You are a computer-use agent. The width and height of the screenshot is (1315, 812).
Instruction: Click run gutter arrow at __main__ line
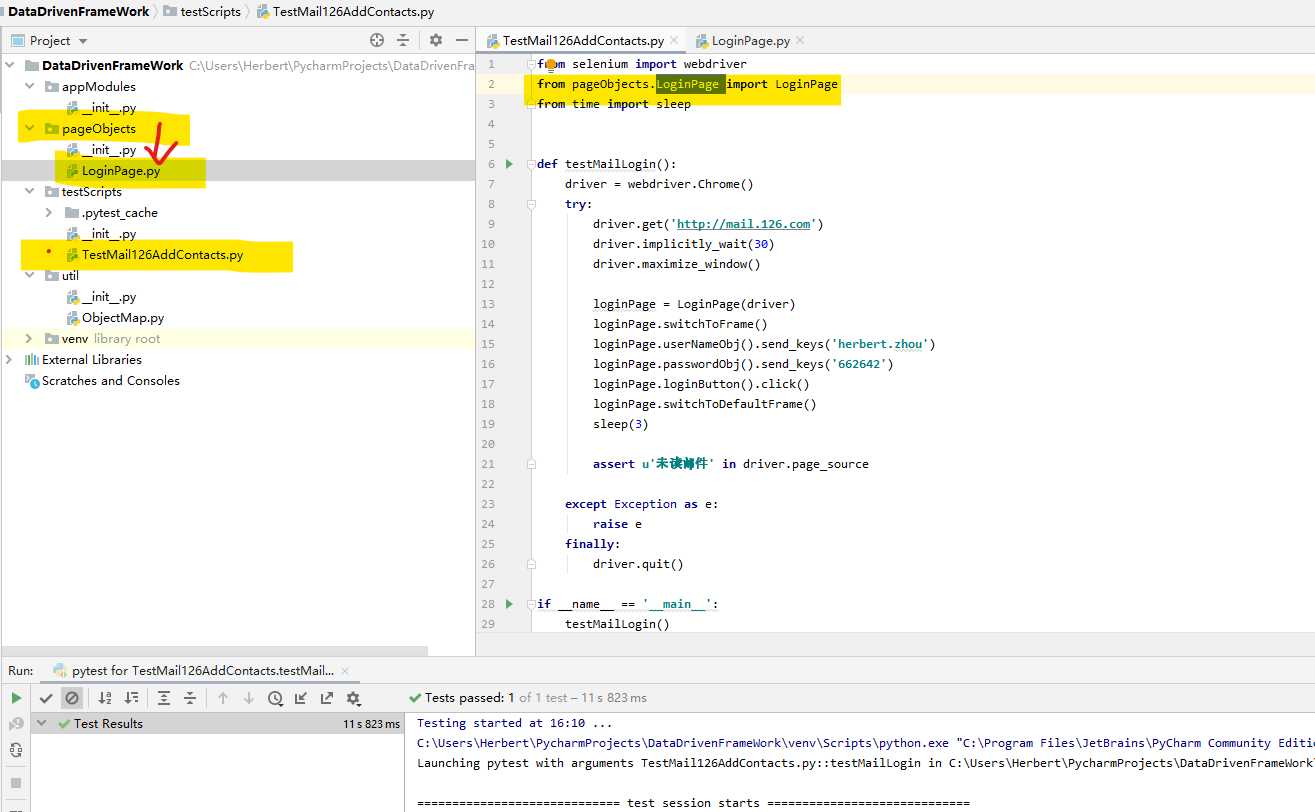[509, 603]
